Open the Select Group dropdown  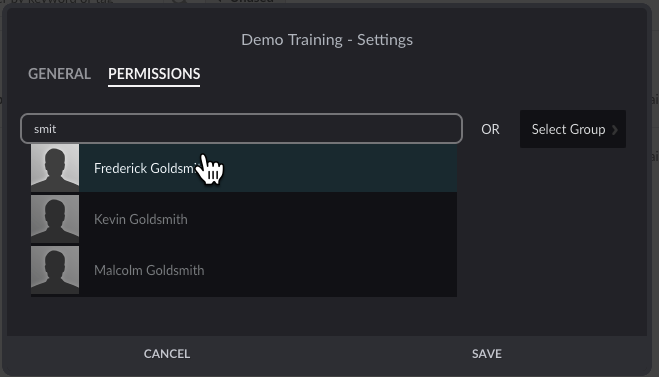(x=573, y=129)
